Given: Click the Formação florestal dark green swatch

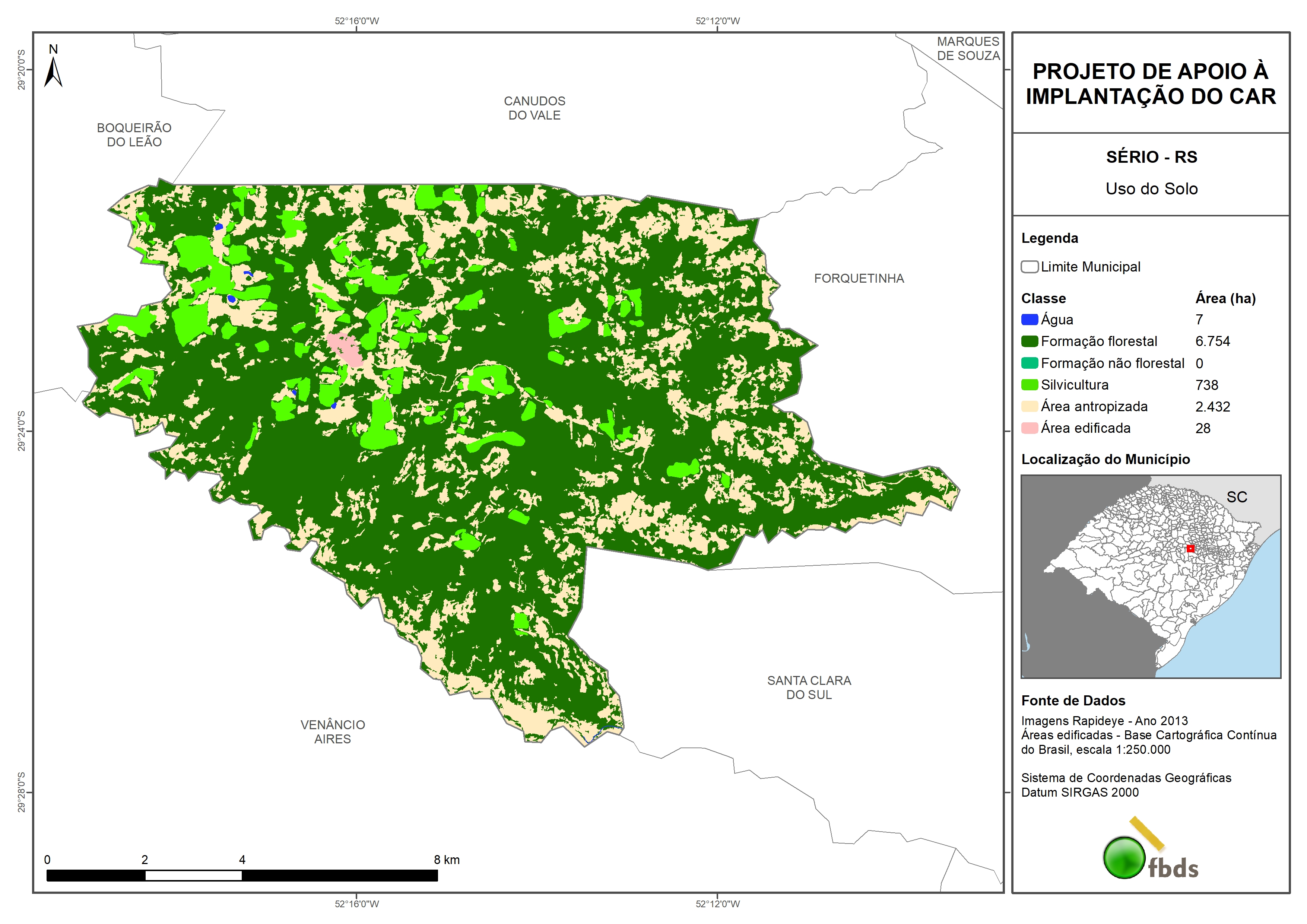Looking at the screenshot, I should point(1029,342).
